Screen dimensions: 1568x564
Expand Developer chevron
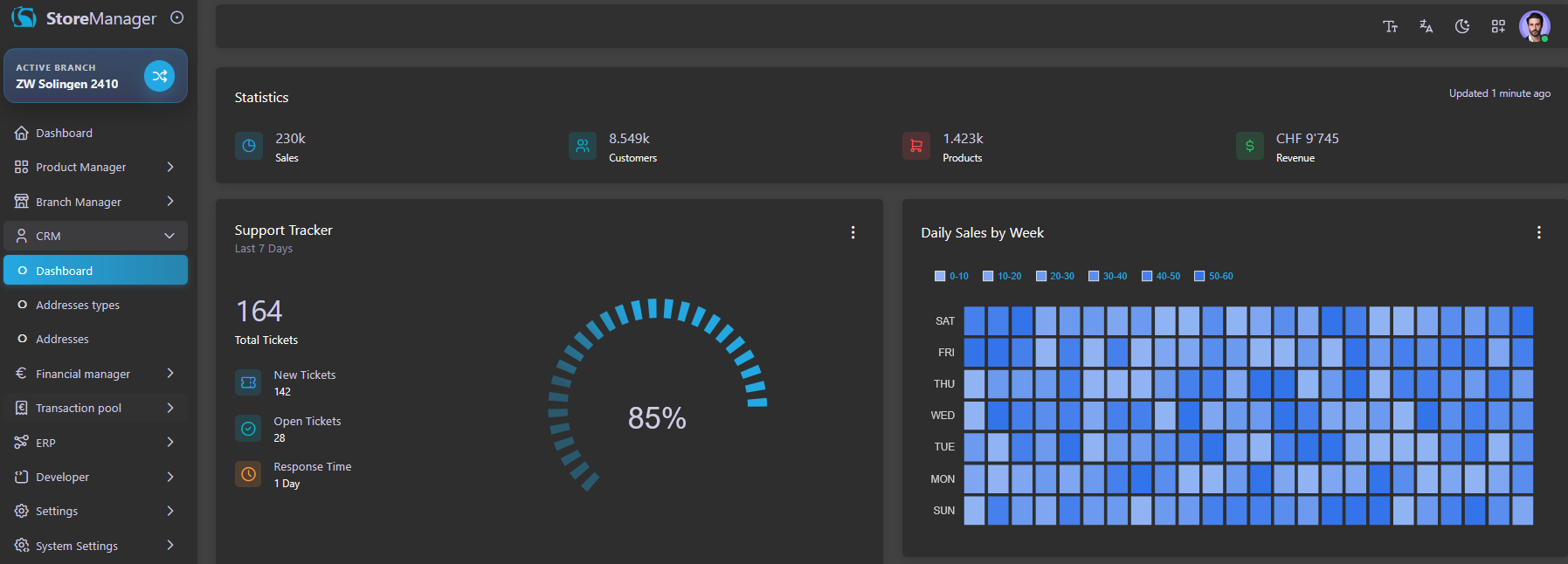170,477
